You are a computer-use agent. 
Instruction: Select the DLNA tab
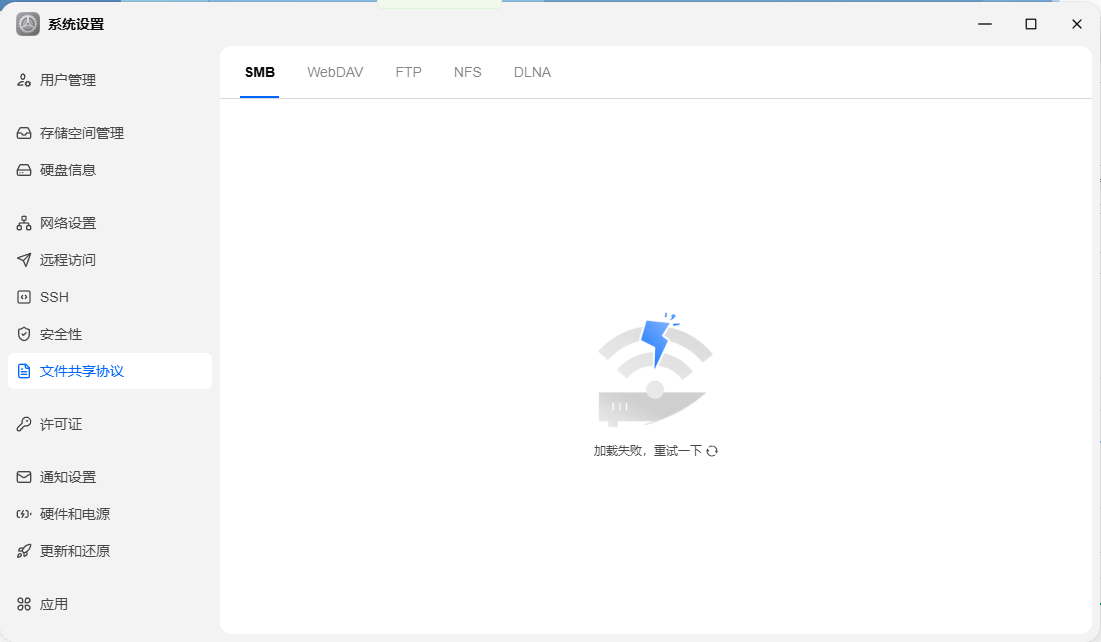pyautogui.click(x=532, y=72)
